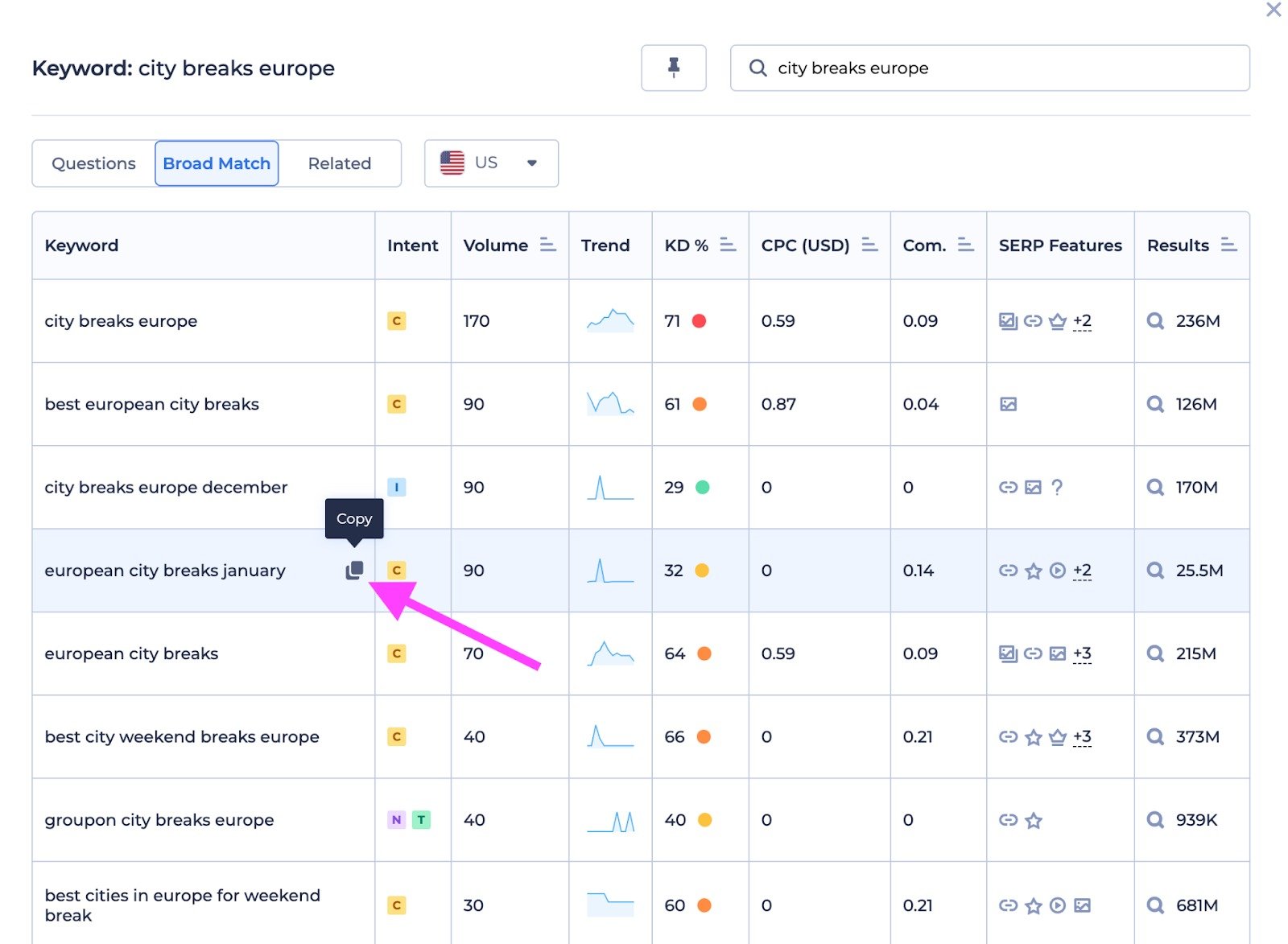Click the keyword search input field
The width and height of the screenshot is (1288, 944).
[x=998, y=68]
